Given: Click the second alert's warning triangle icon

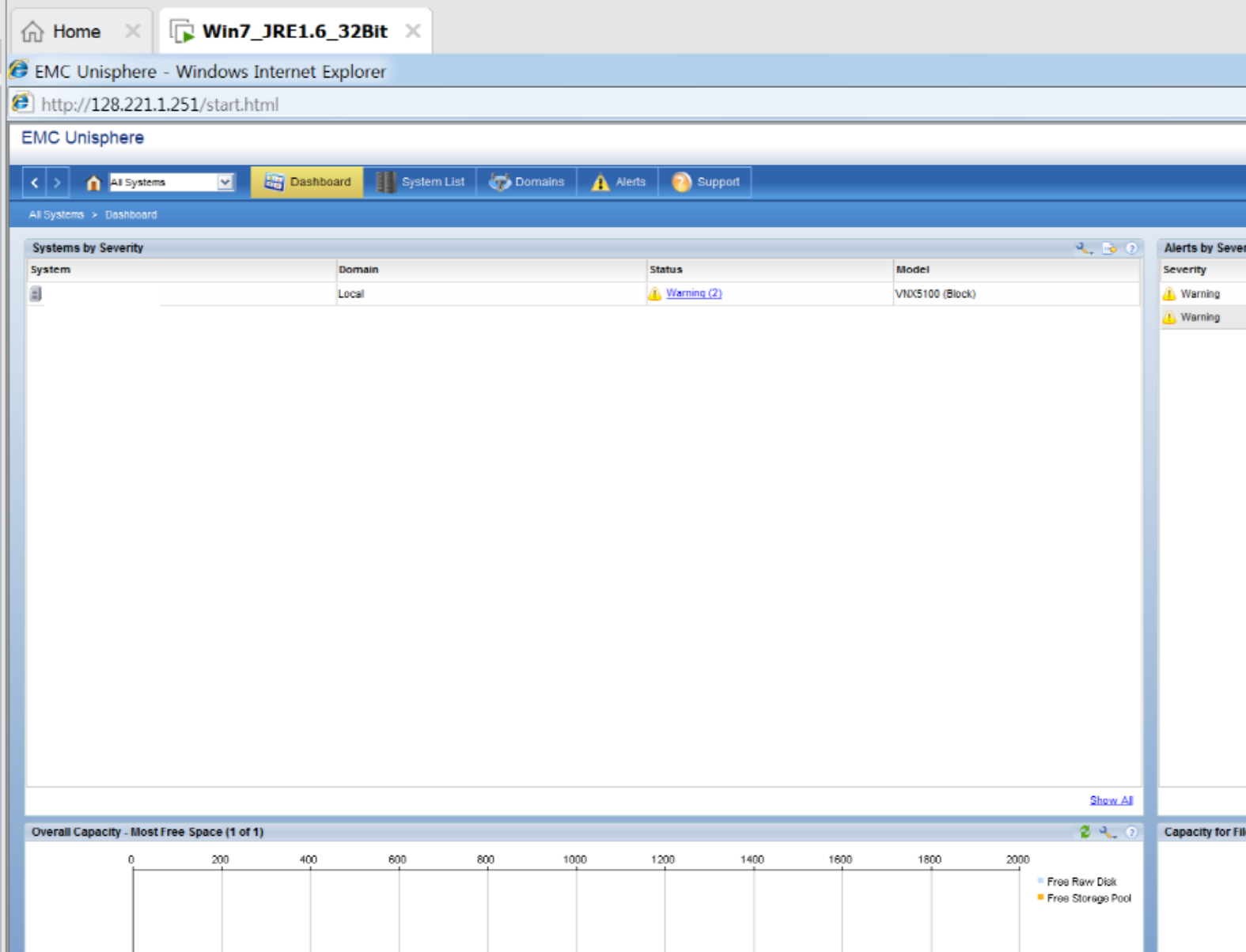Looking at the screenshot, I should click(1169, 317).
